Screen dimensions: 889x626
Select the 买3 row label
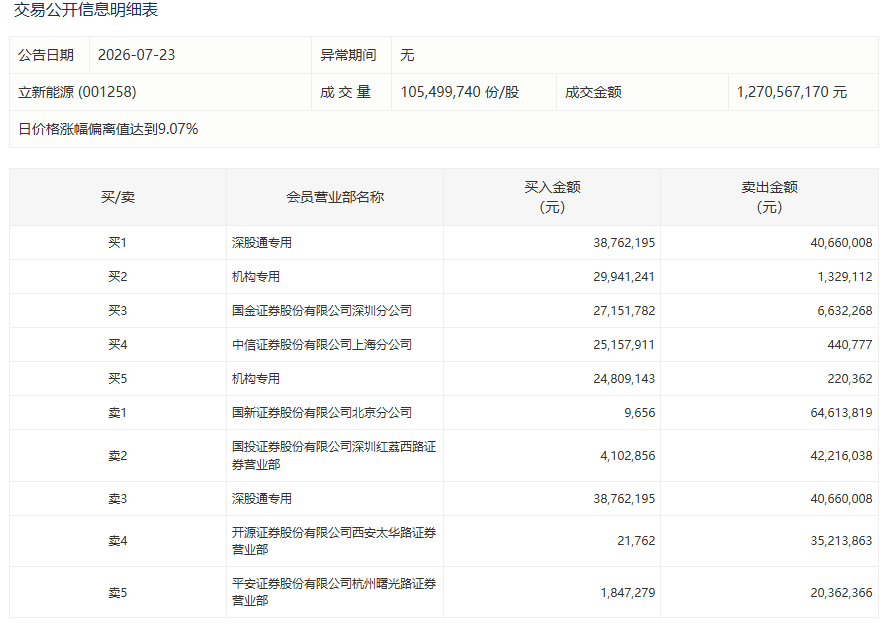[118, 311]
